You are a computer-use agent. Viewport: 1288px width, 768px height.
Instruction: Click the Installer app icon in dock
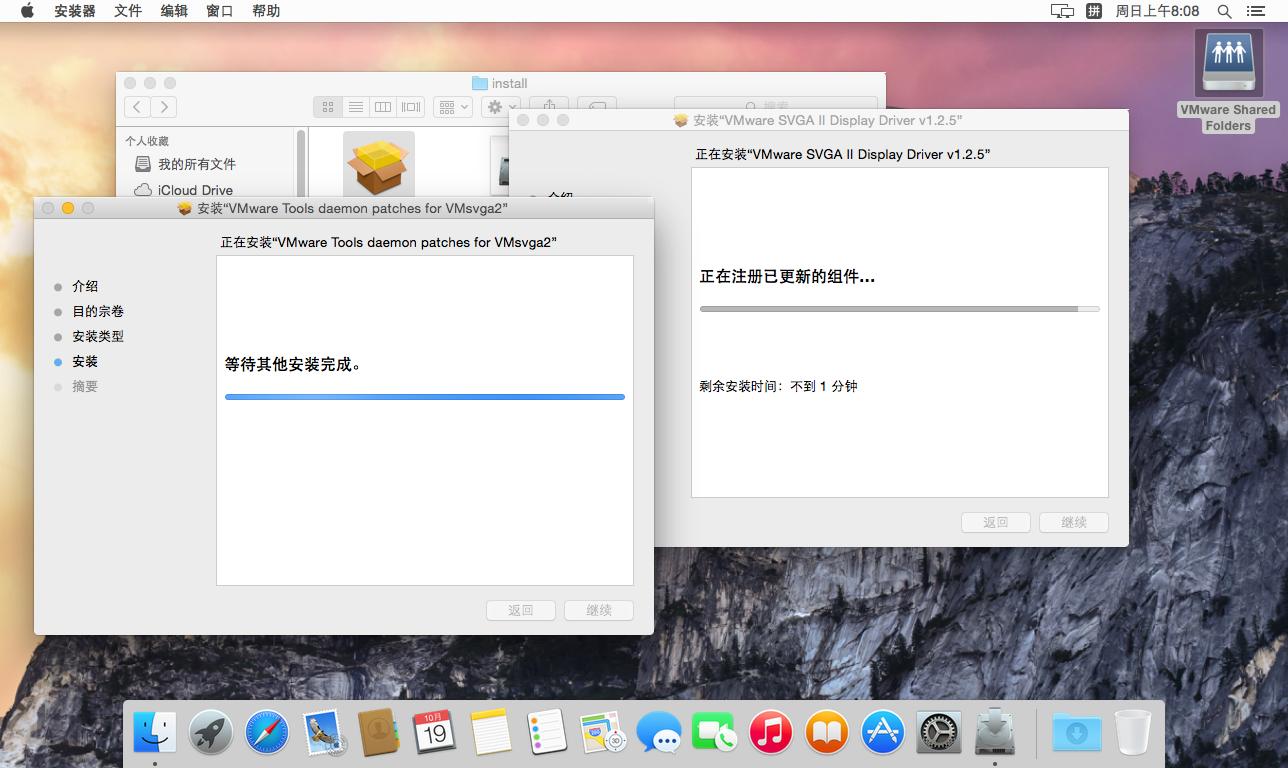[995, 733]
